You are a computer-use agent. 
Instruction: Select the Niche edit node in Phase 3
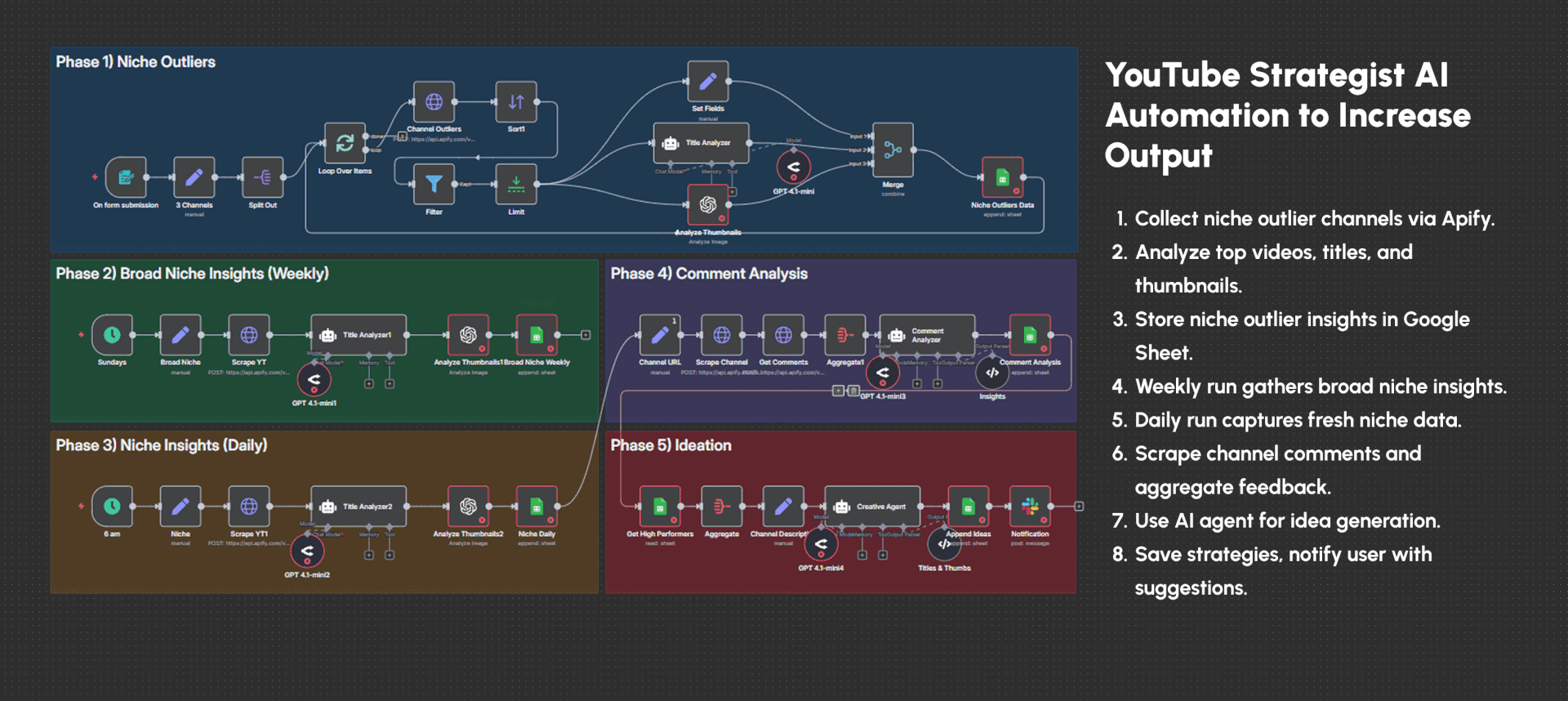pos(180,507)
